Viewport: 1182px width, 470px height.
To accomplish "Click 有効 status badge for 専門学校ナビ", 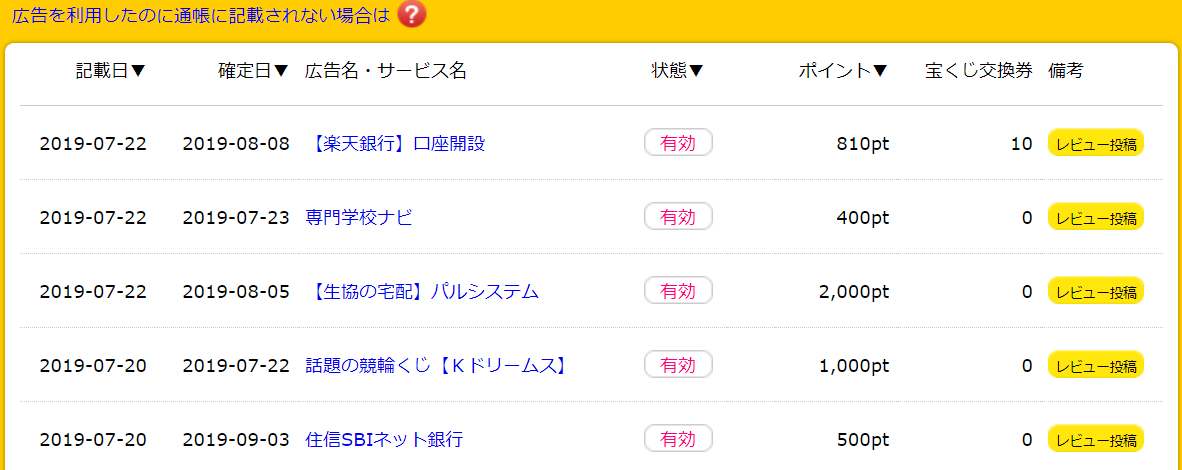I will tap(678, 217).
